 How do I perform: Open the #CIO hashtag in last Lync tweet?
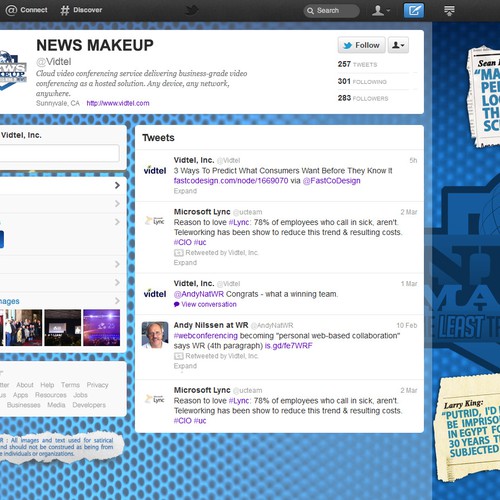[x=183, y=421]
